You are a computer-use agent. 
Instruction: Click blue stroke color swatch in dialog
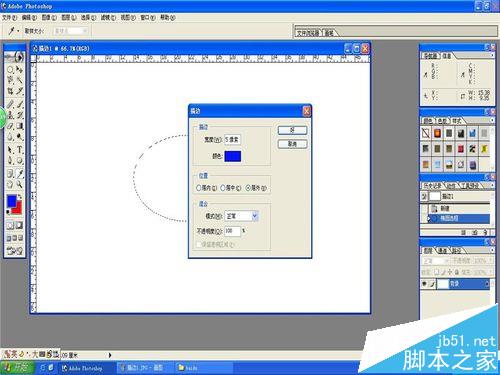(x=233, y=156)
